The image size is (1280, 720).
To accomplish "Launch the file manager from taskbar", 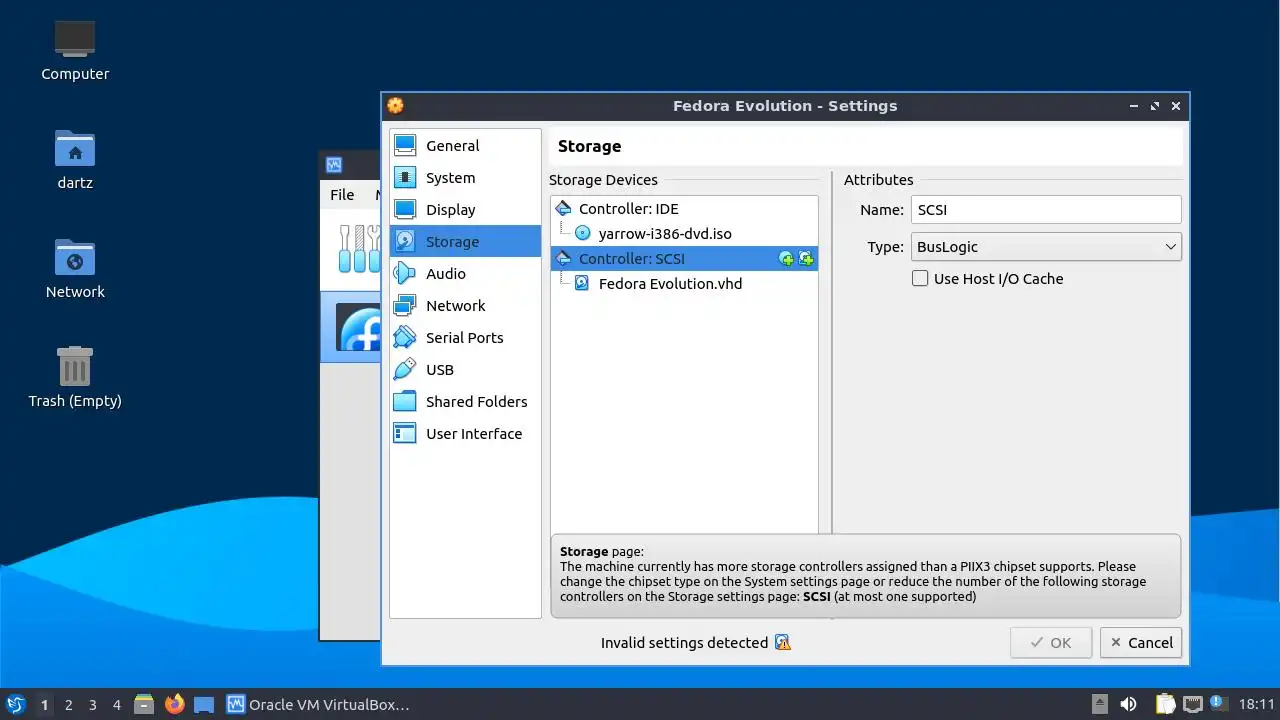I will pyautogui.click(x=144, y=704).
